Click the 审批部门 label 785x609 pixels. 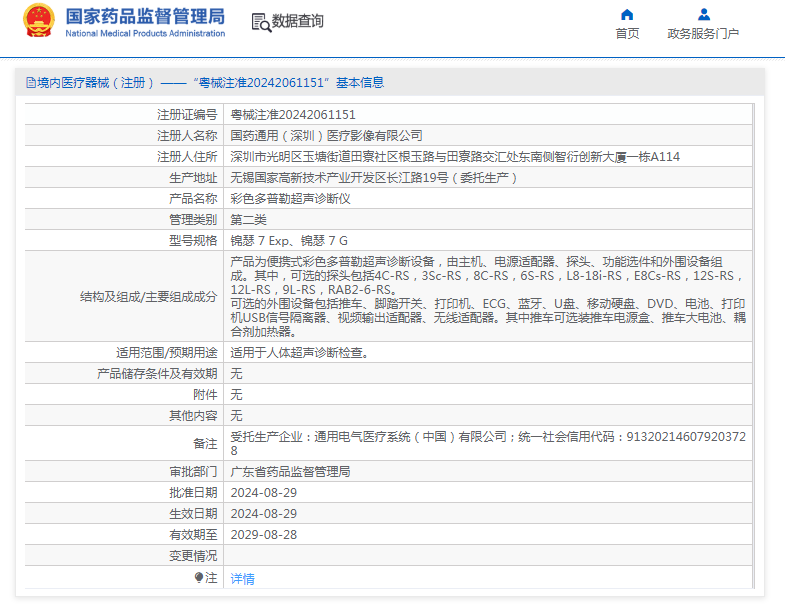point(193,472)
